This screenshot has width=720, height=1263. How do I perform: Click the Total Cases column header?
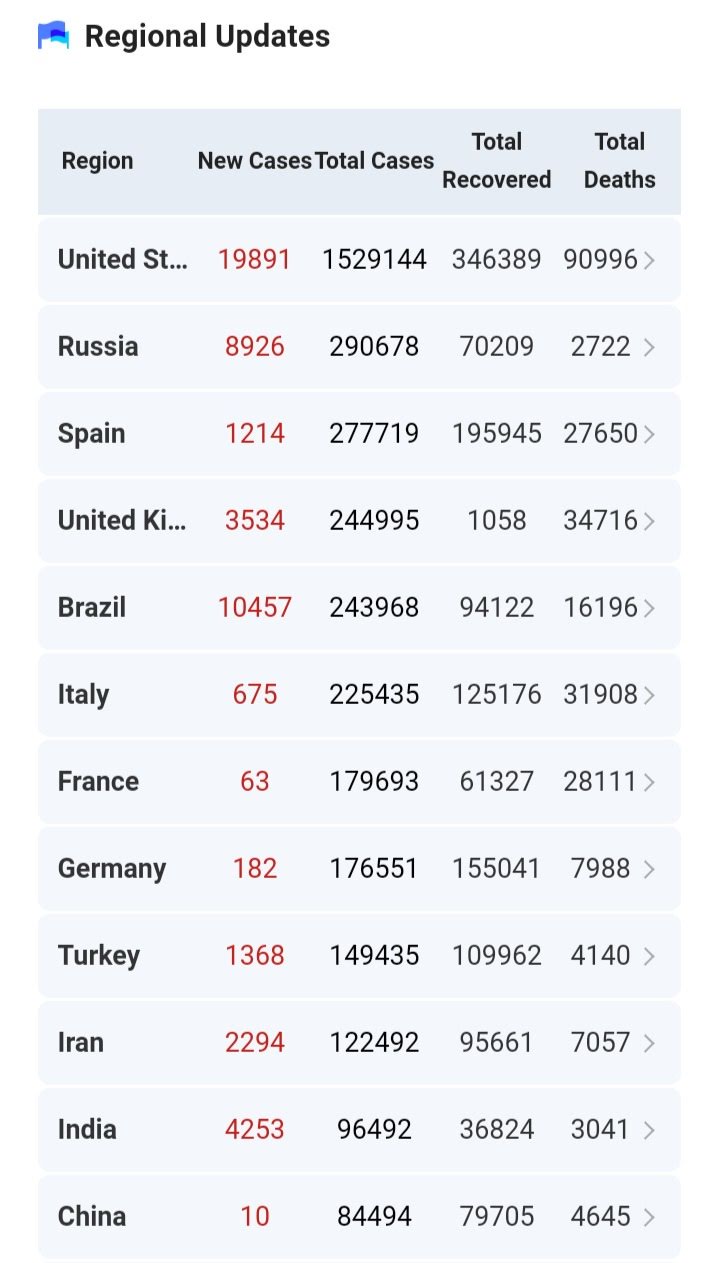point(374,161)
